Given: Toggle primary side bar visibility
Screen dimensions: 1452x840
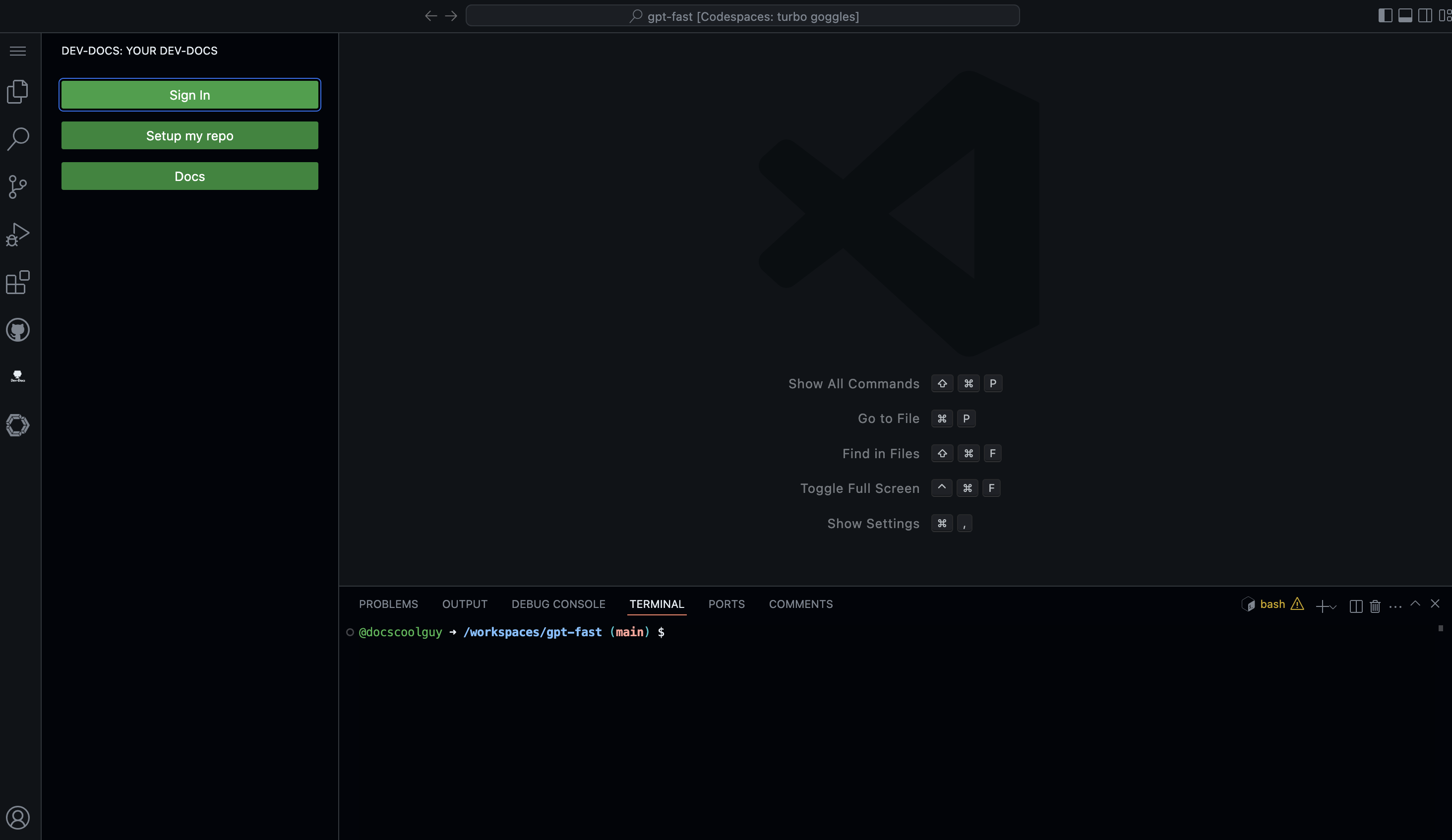Looking at the screenshot, I should [x=1385, y=15].
